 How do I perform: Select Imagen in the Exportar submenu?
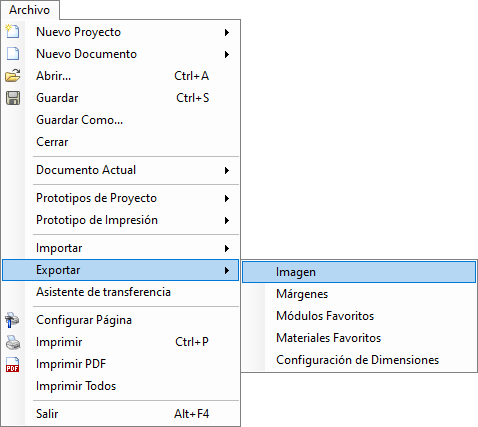point(359,272)
